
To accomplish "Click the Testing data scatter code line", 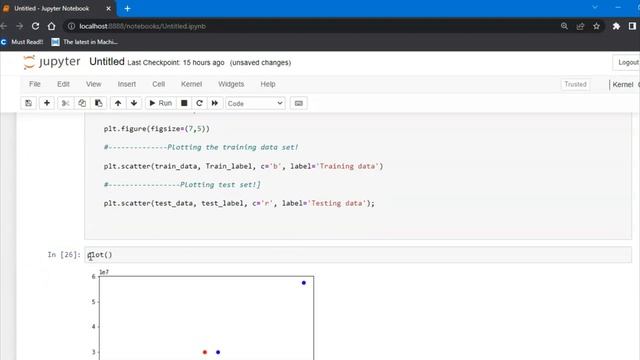I will [239, 203].
